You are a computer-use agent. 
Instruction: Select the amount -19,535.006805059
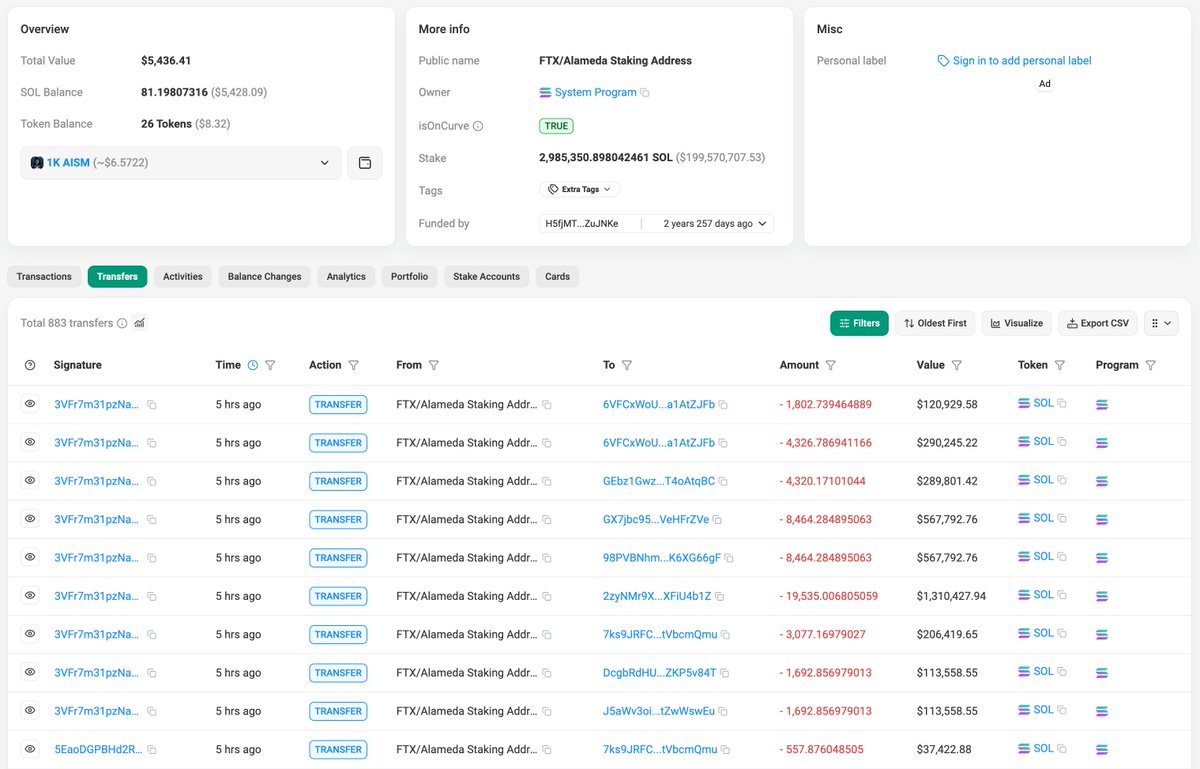point(829,596)
